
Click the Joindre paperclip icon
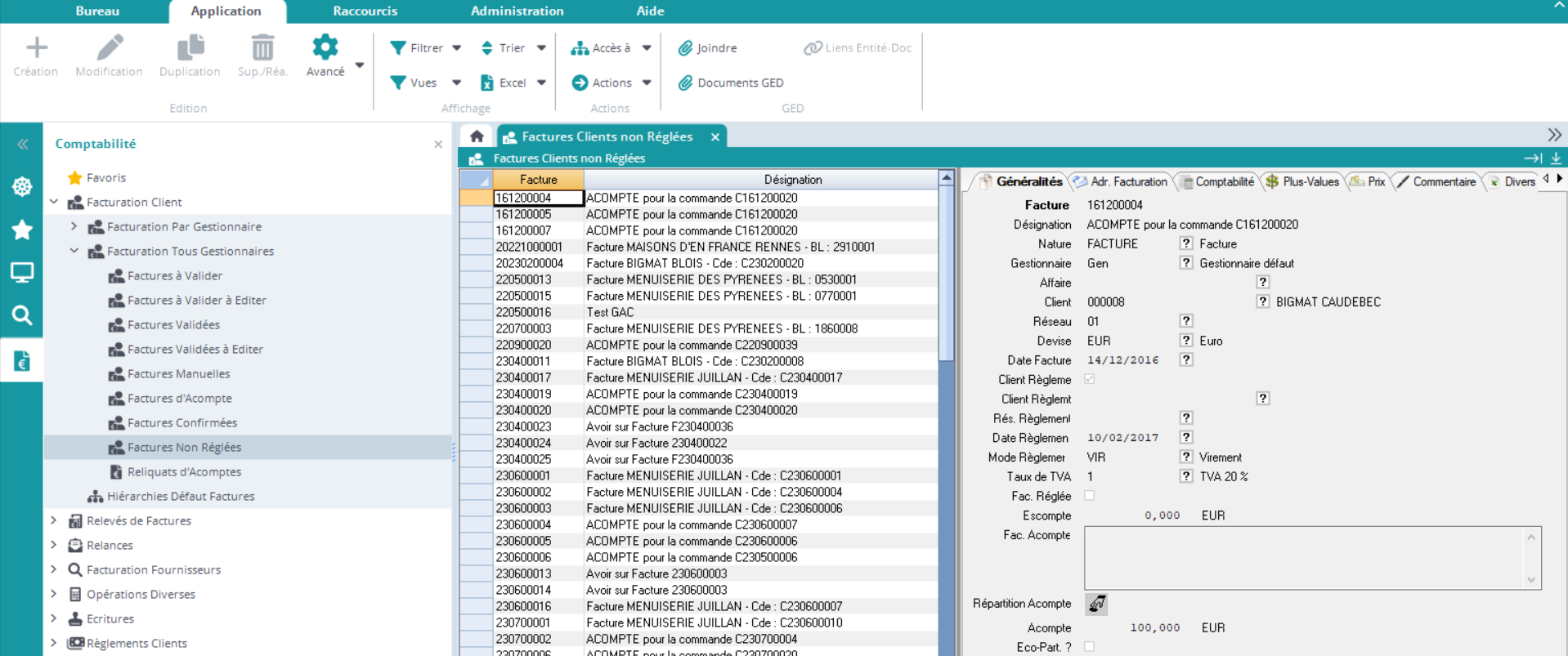point(685,48)
